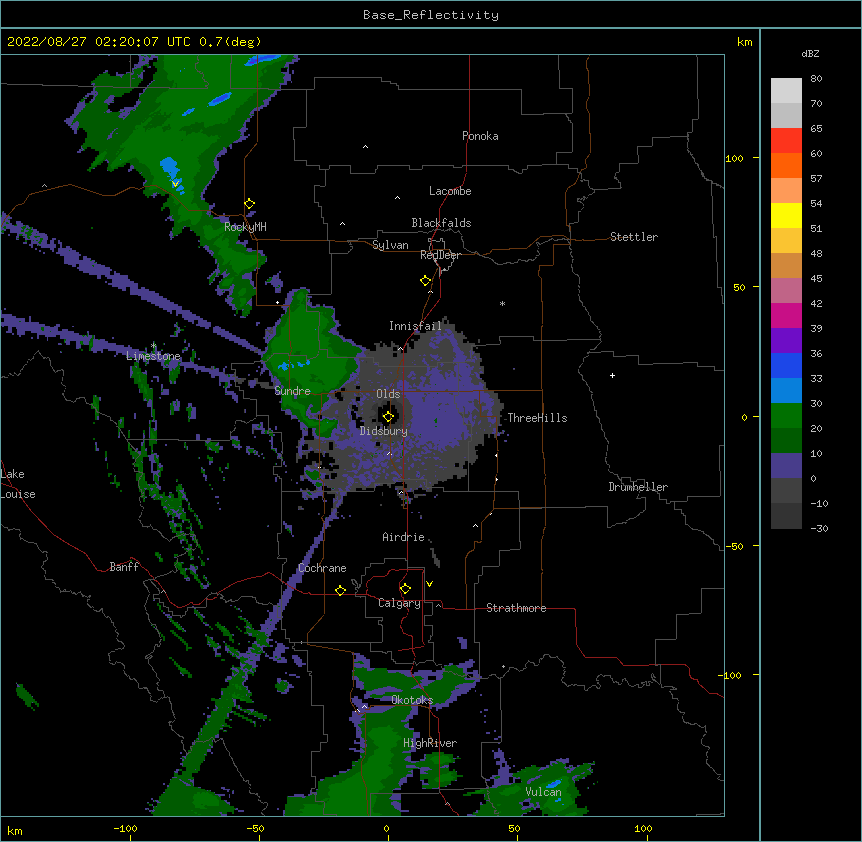Click the yellow V marker northeast of Calgary
The height and width of the screenshot is (842, 862).
click(x=429, y=584)
